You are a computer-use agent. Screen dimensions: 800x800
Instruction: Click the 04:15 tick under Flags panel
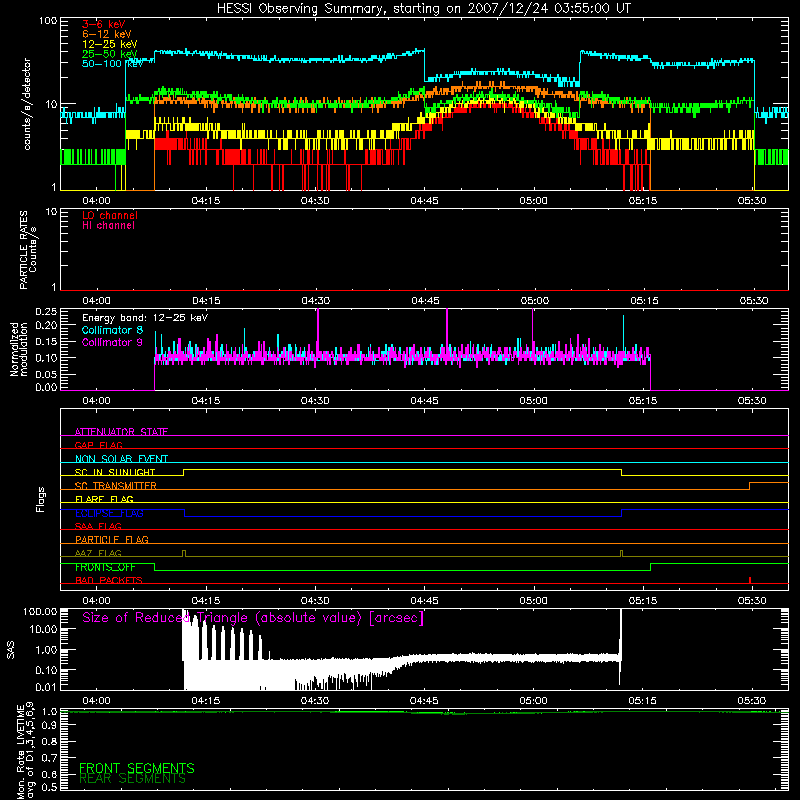[206, 601]
